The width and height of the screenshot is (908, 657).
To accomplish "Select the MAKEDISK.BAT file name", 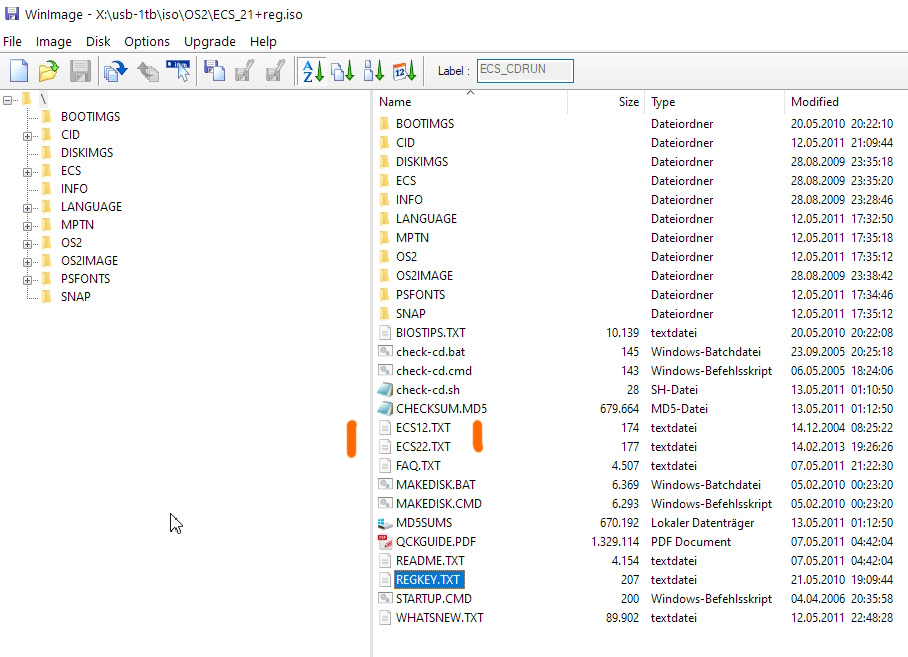I will pos(435,485).
